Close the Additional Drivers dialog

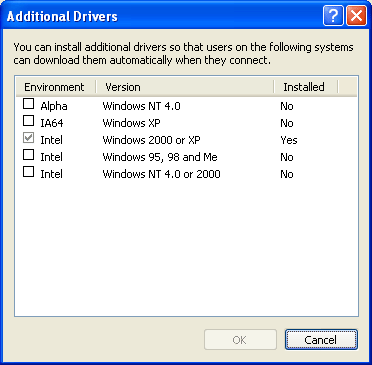[356, 15]
